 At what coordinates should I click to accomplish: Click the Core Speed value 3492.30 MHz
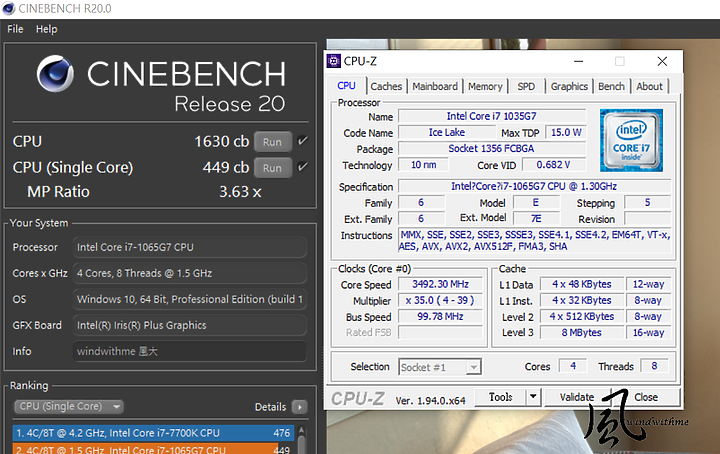(x=440, y=284)
